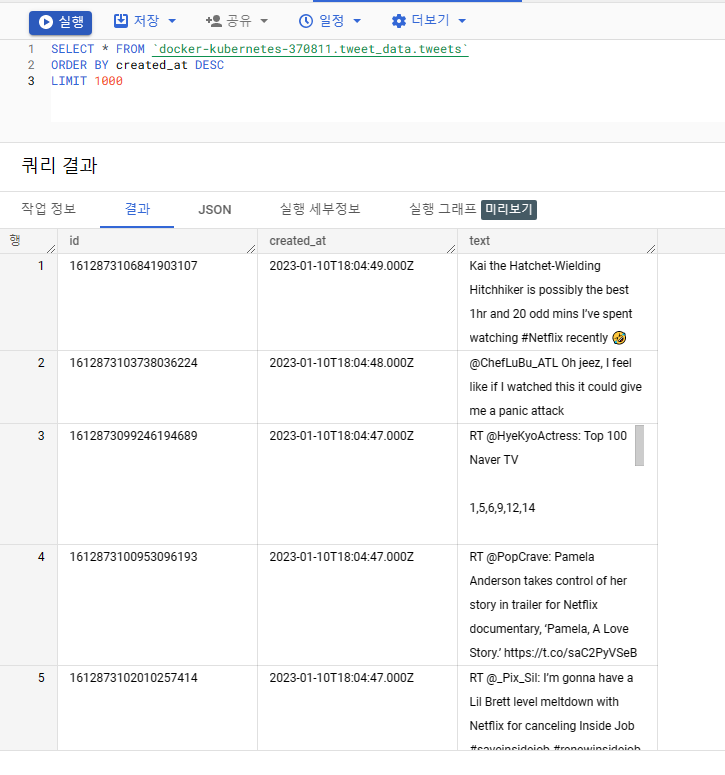Click the share person icon next to 공유
The image size is (725, 775).
(x=214, y=21)
